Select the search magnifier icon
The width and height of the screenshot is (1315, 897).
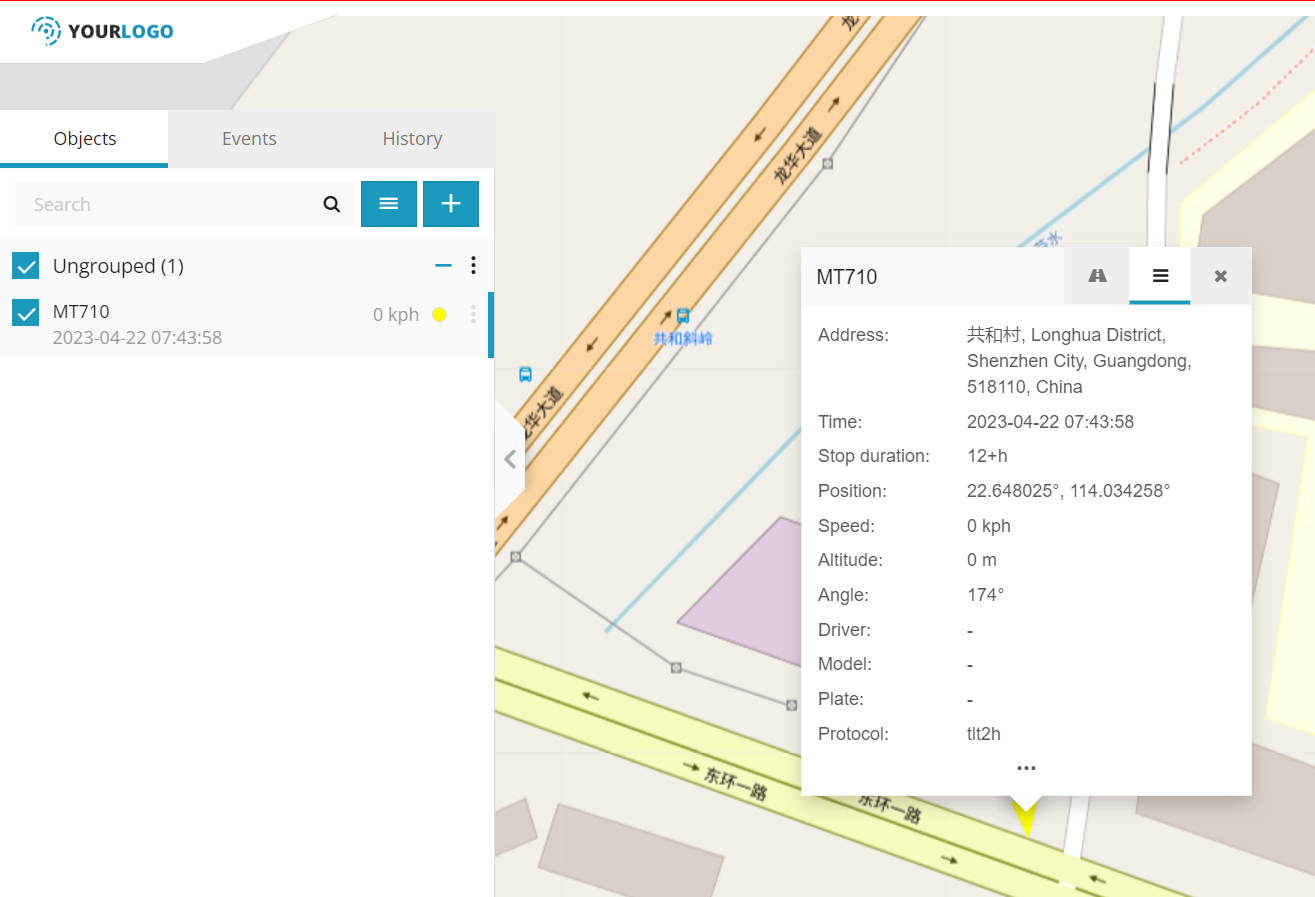click(x=331, y=204)
